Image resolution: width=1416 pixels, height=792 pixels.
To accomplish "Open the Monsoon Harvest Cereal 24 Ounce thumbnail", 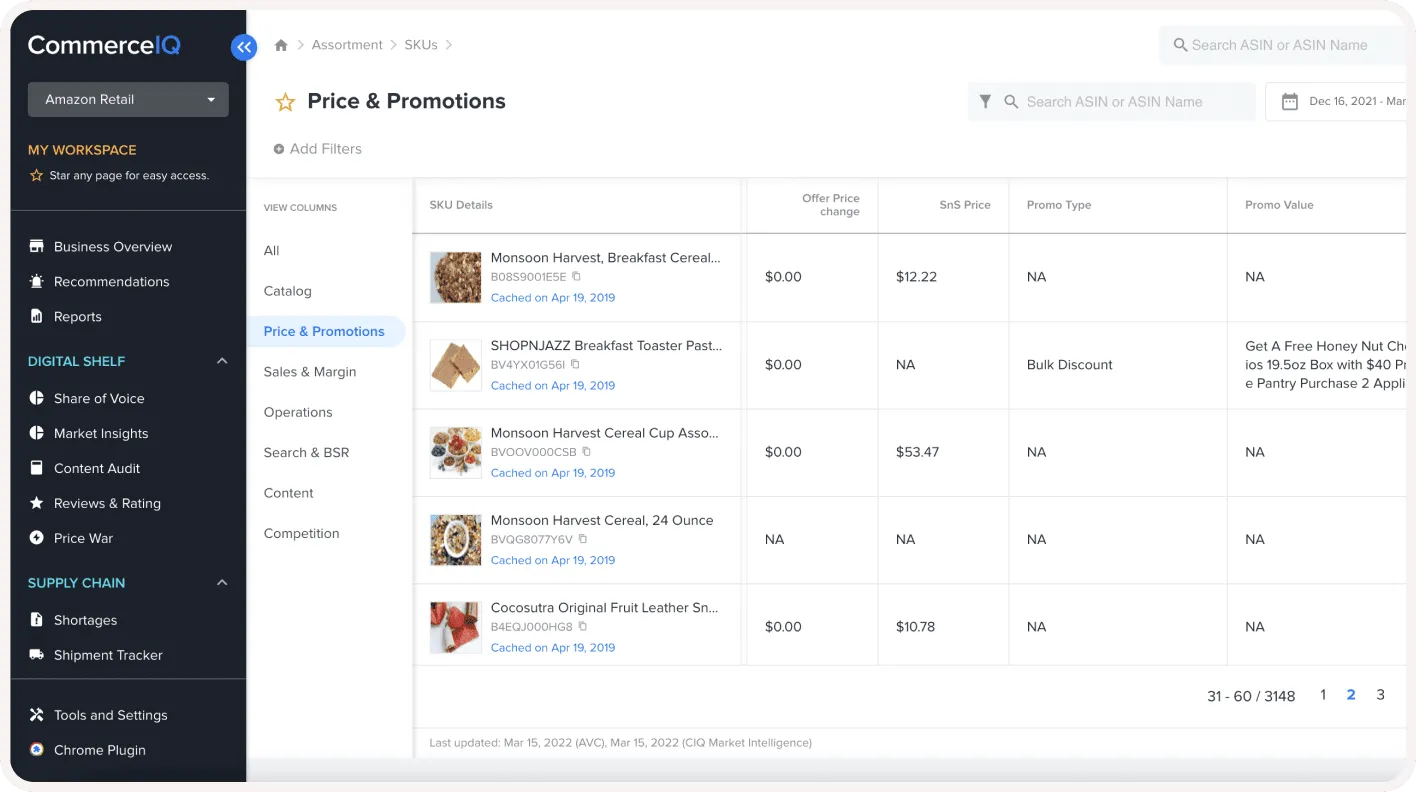I will (456, 540).
